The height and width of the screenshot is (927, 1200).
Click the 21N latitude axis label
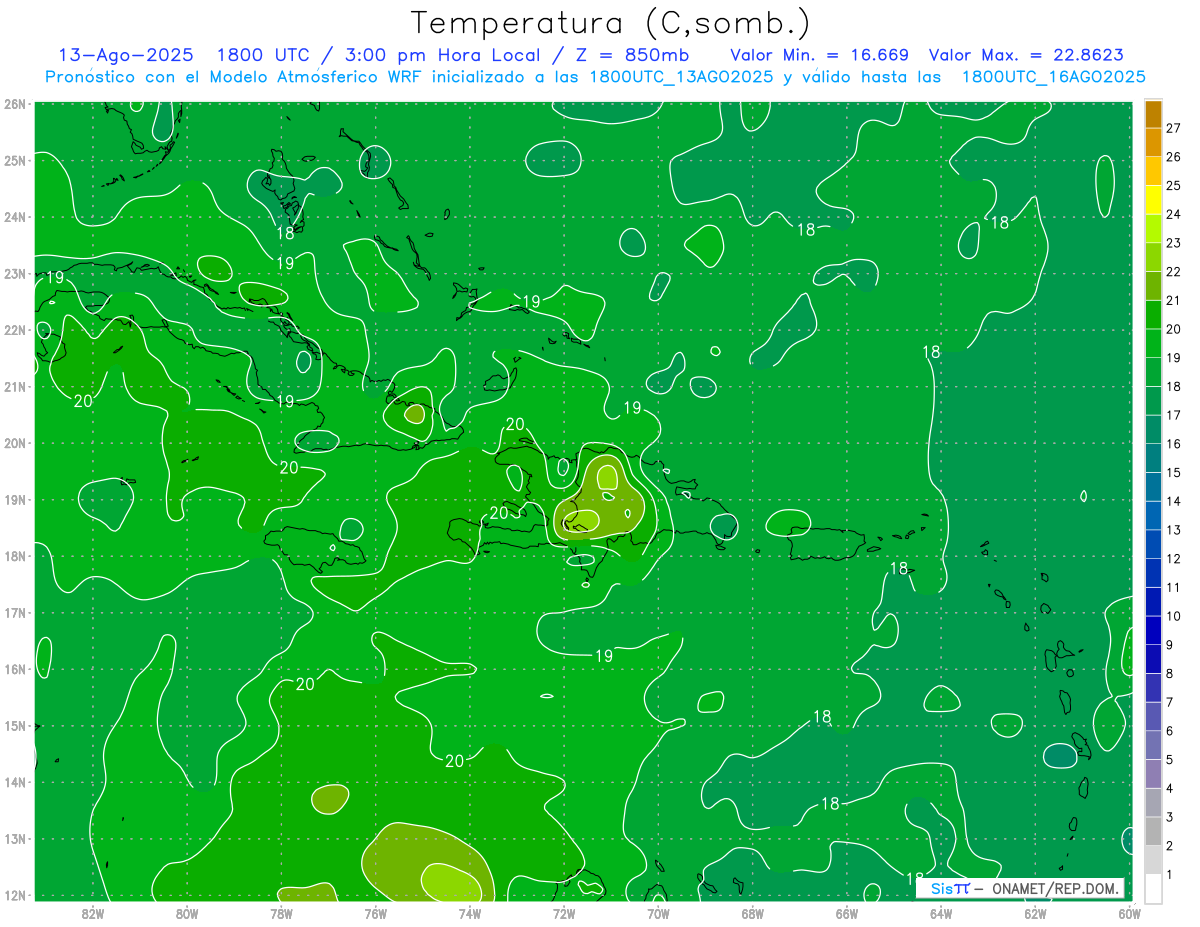tap(14, 387)
